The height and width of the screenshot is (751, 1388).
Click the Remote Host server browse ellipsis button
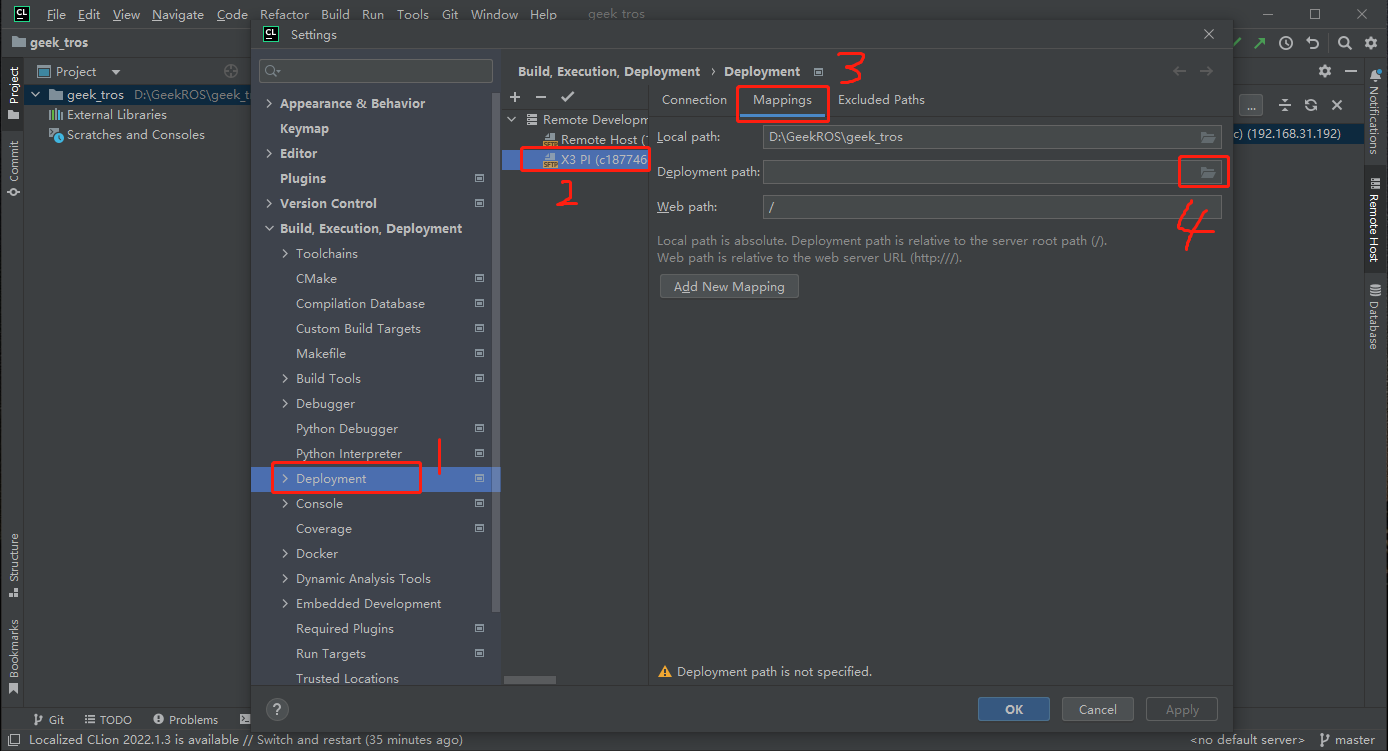point(1251,105)
